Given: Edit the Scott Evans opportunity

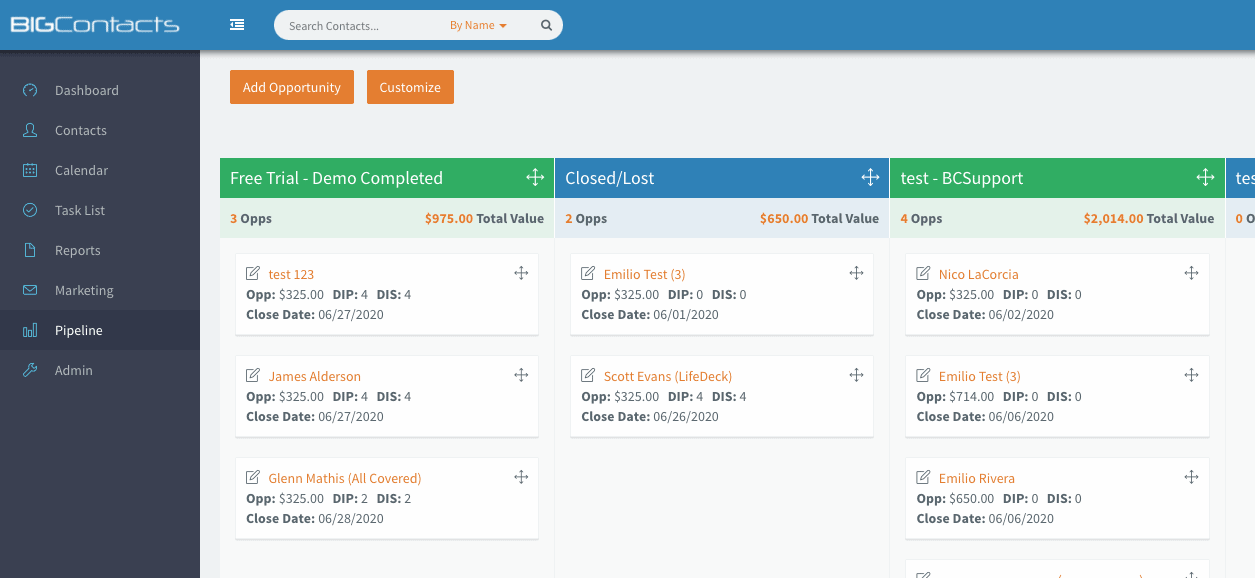Looking at the screenshot, I should click(x=588, y=375).
